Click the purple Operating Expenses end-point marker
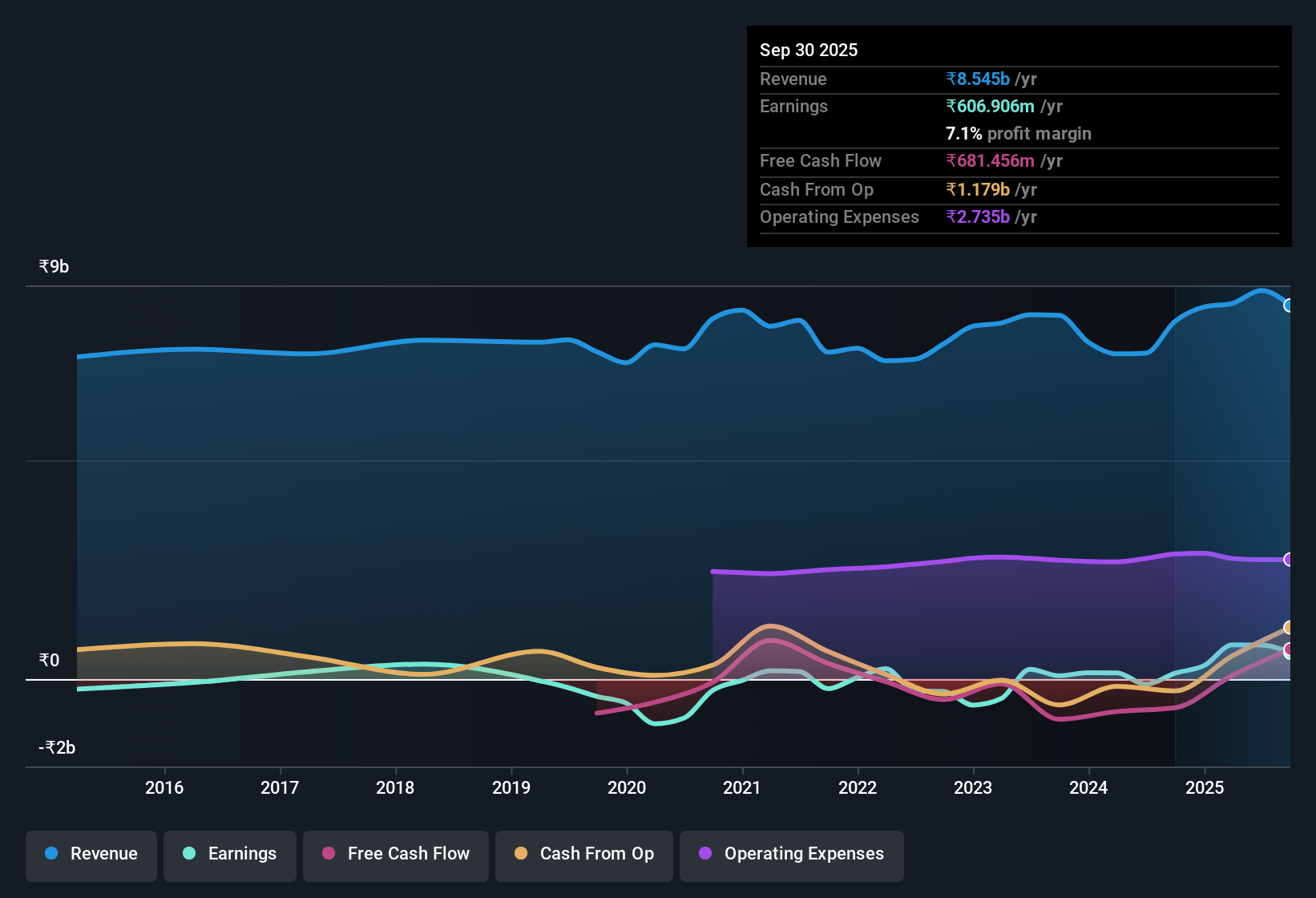This screenshot has width=1316, height=898. [1289, 560]
